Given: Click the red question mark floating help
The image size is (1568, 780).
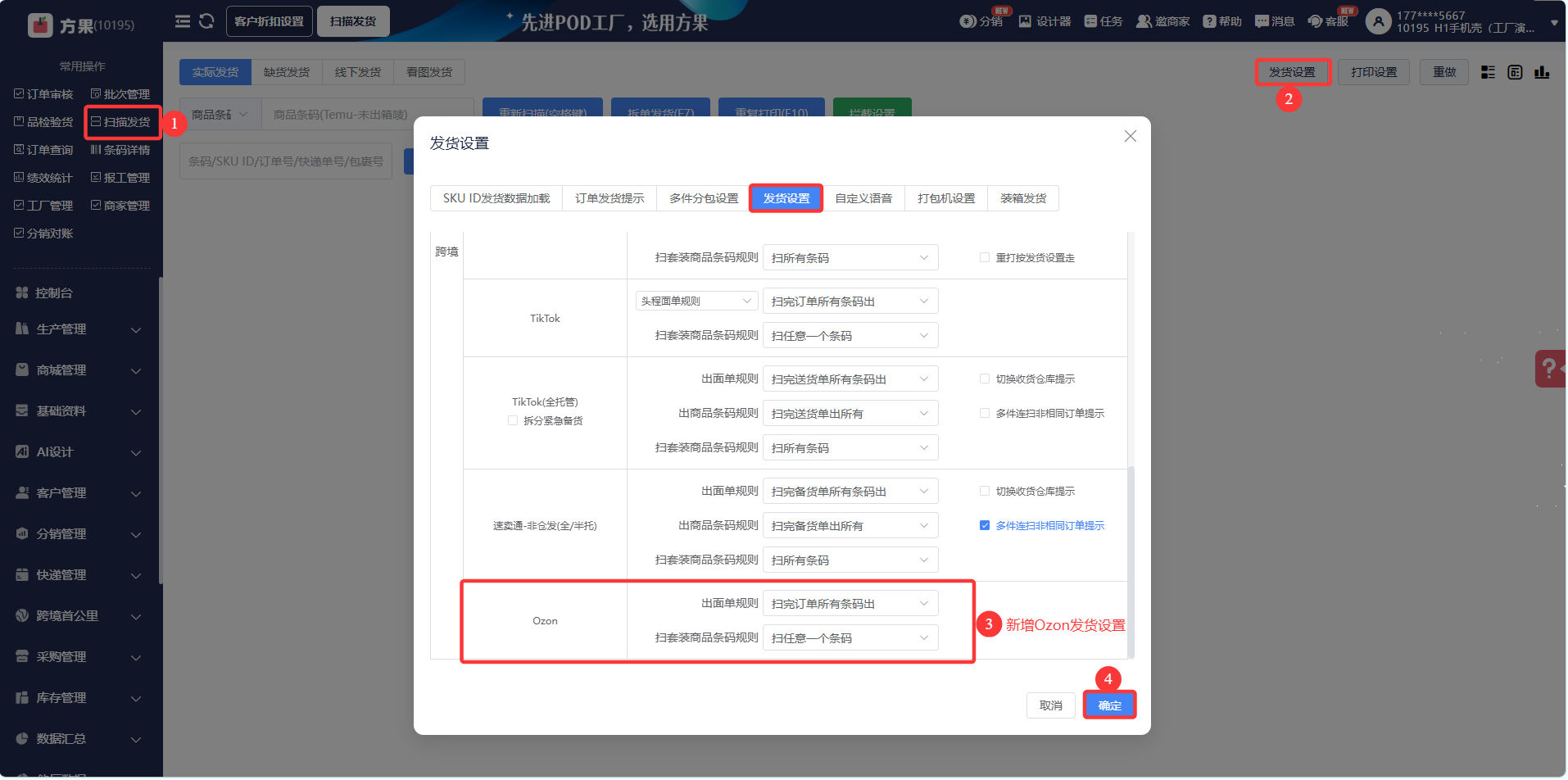Looking at the screenshot, I should point(1551,368).
